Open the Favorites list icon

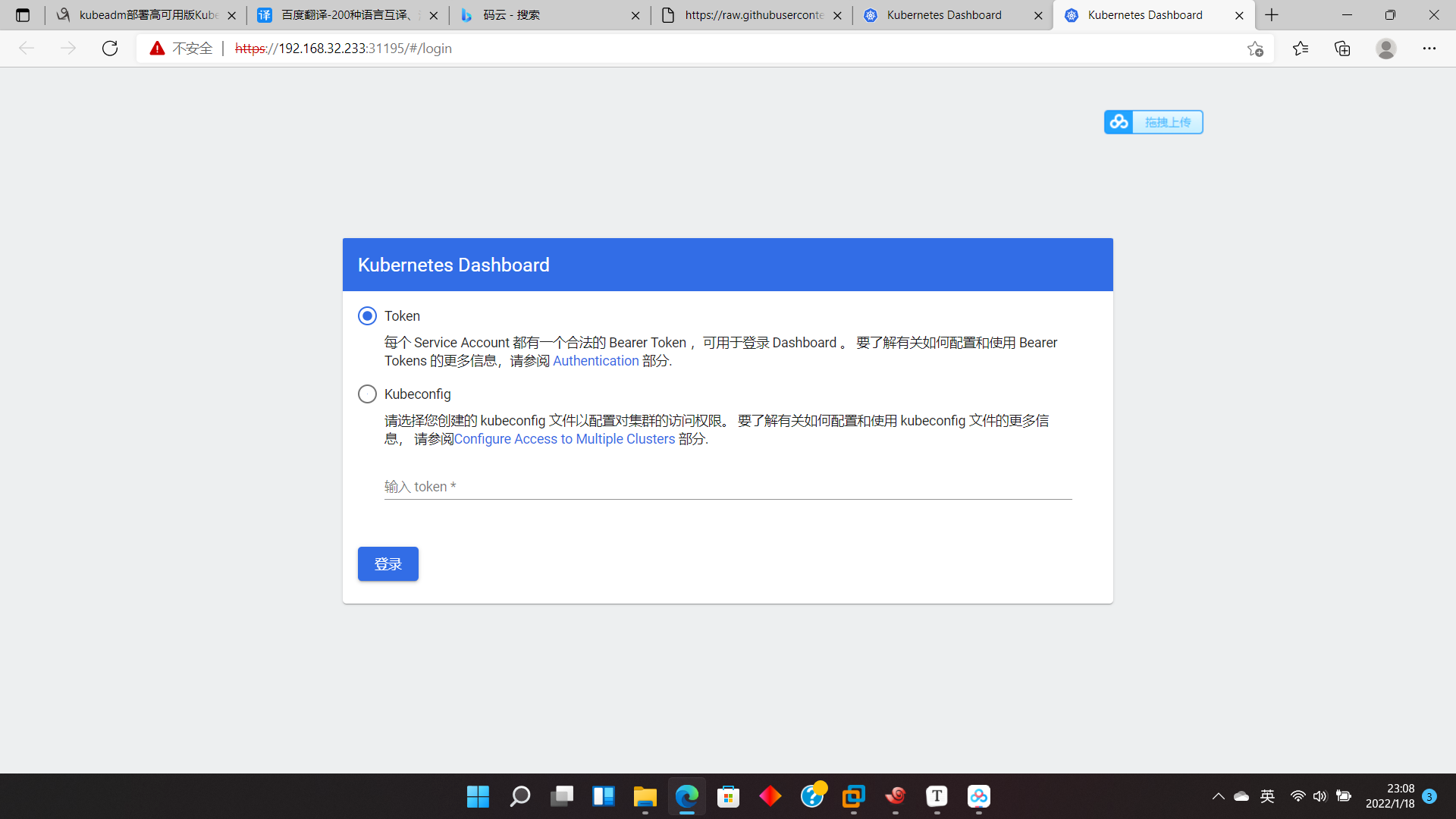[x=1301, y=49]
